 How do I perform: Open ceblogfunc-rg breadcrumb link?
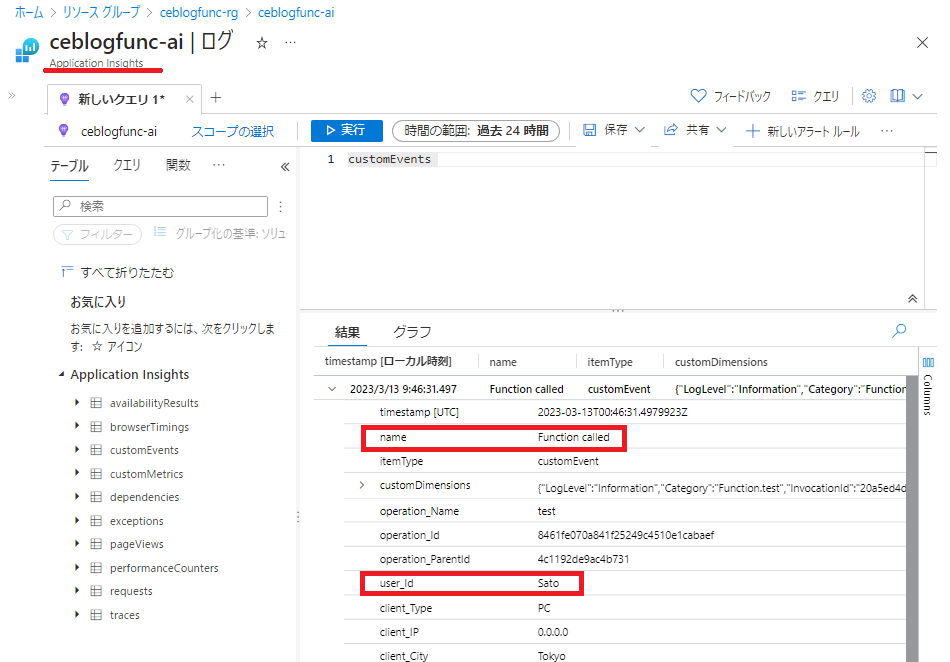point(199,12)
